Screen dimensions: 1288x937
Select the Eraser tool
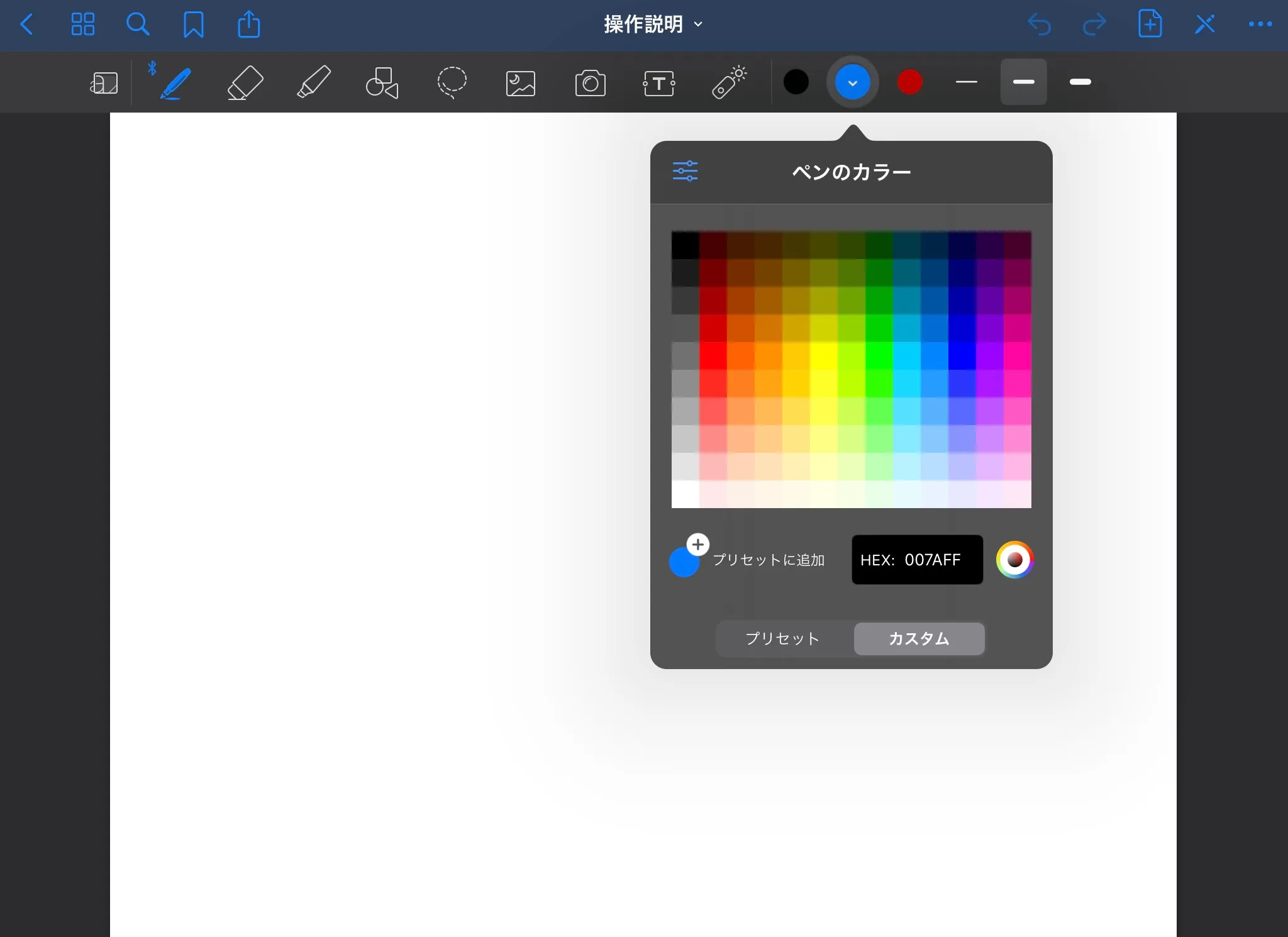pos(245,82)
